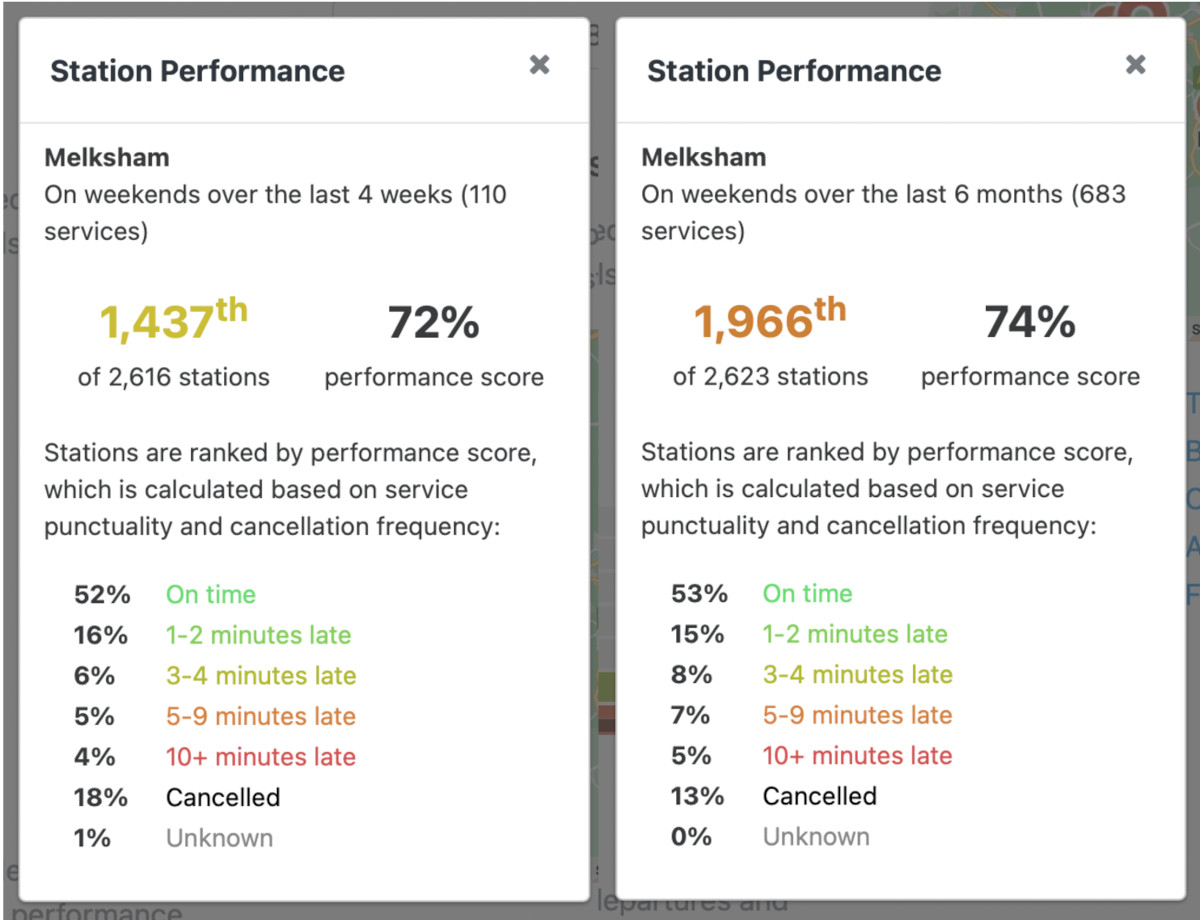This screenshot has width=1200, height=920.
Task: Click "10+ minutes late" beside 4%
Action: [x=260, y=757]
